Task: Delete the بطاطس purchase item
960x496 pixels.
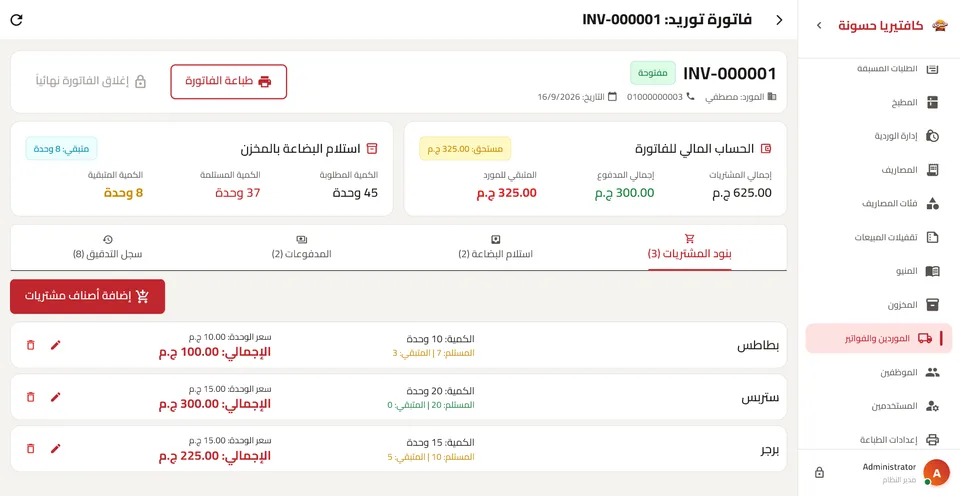Action: point(31,345)
